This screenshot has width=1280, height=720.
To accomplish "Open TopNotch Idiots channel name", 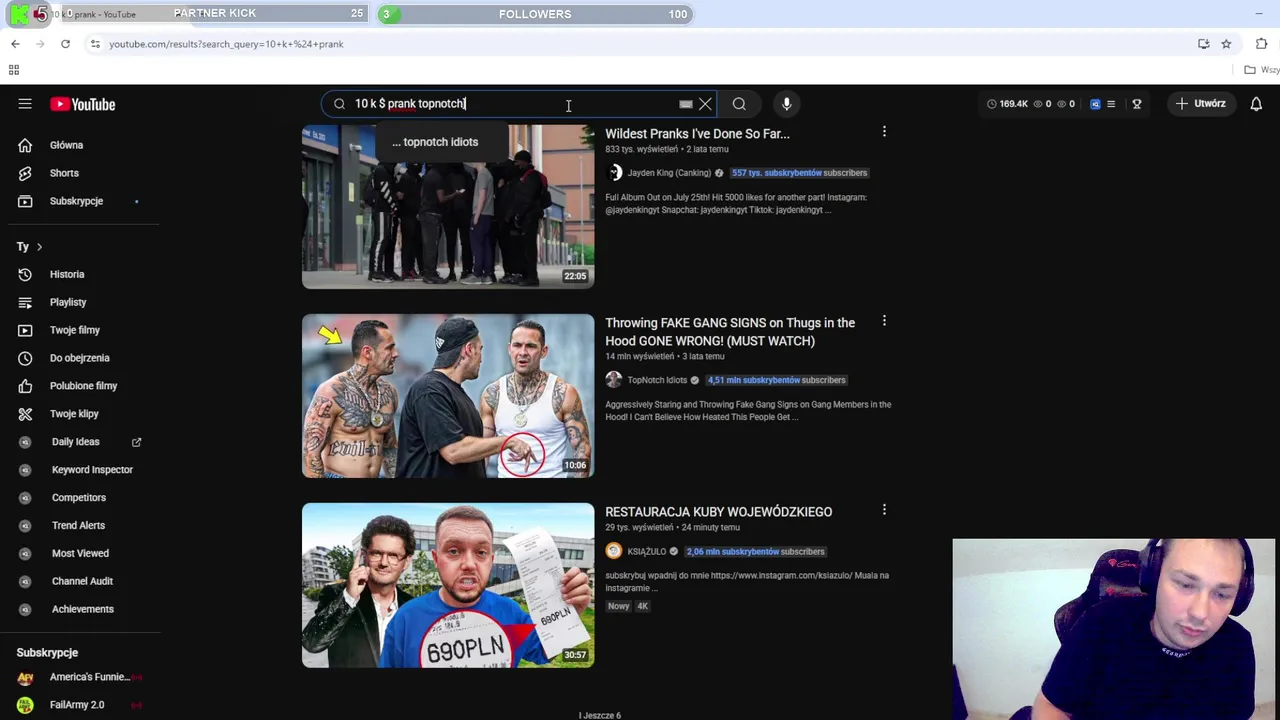I will (657, 380).
